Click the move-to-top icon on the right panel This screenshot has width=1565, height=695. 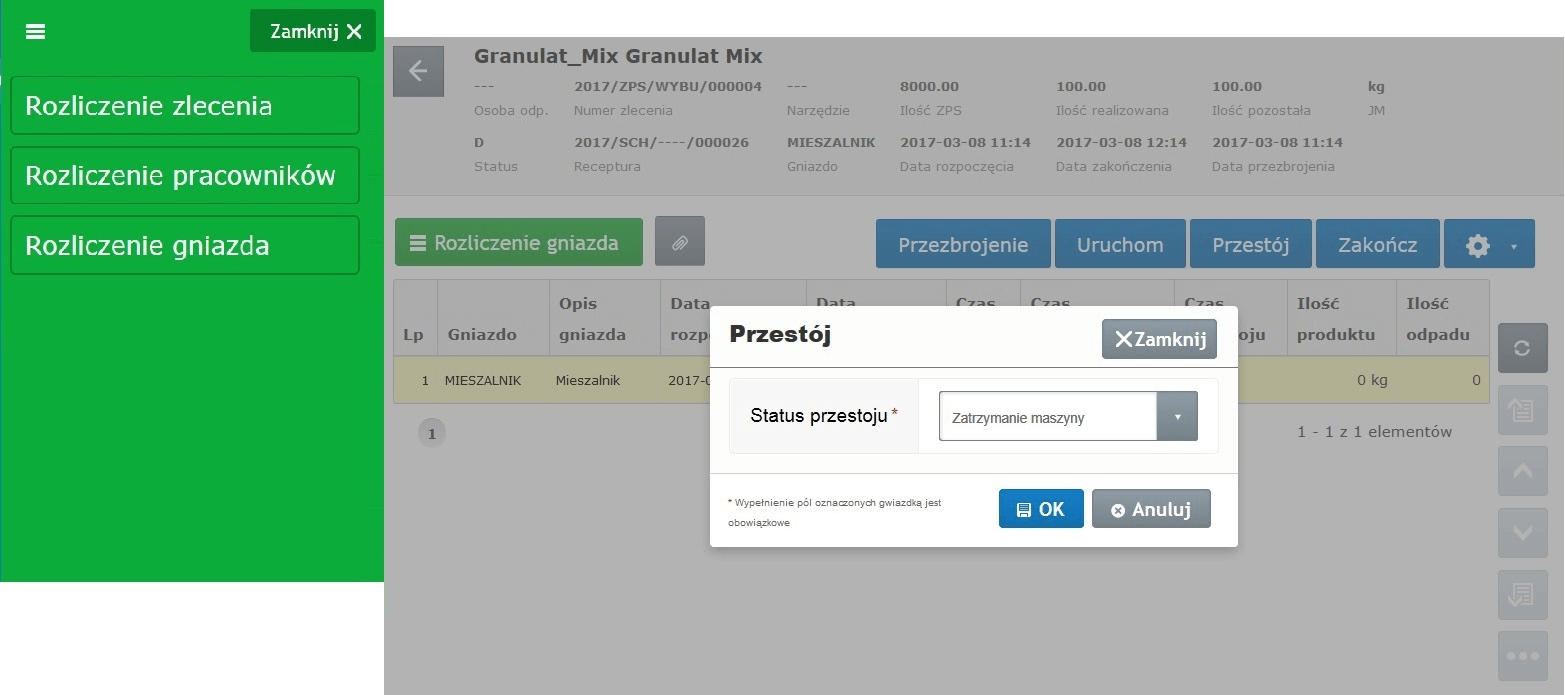click(x=1522, y=411)
